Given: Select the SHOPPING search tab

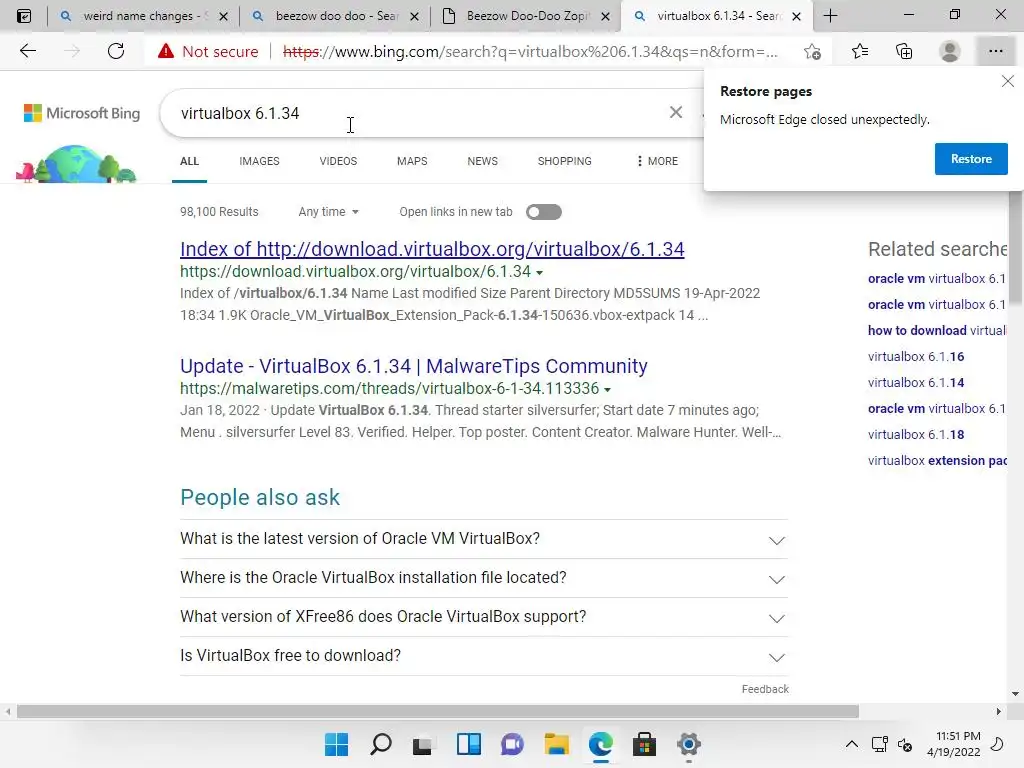Looking at the screenshot, I should pos(565,161).
